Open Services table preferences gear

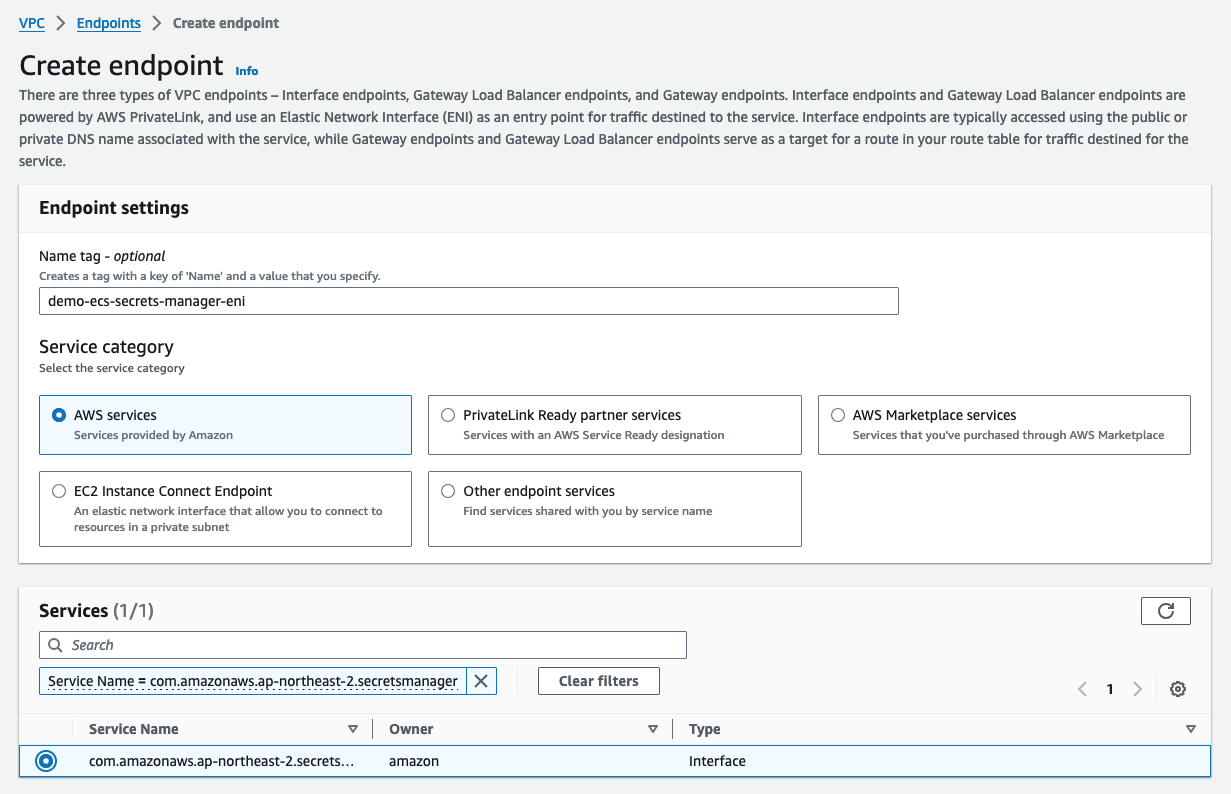pyautogui.click(x=1178, y=689)
